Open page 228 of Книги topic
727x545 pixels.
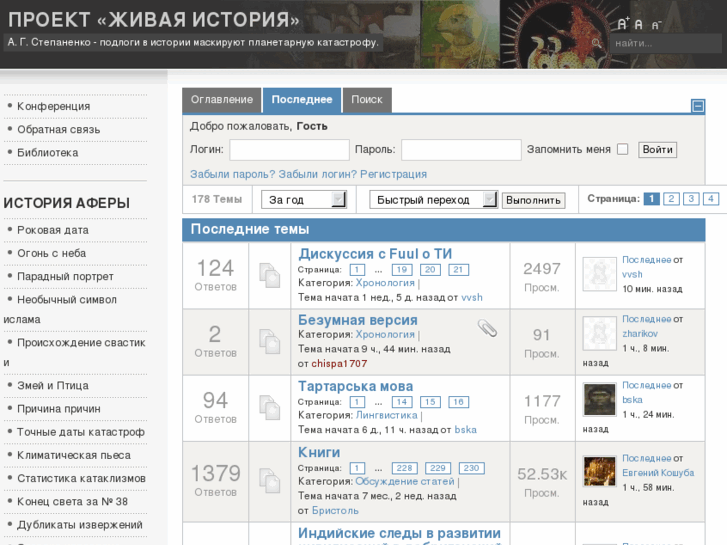[404, 468]
